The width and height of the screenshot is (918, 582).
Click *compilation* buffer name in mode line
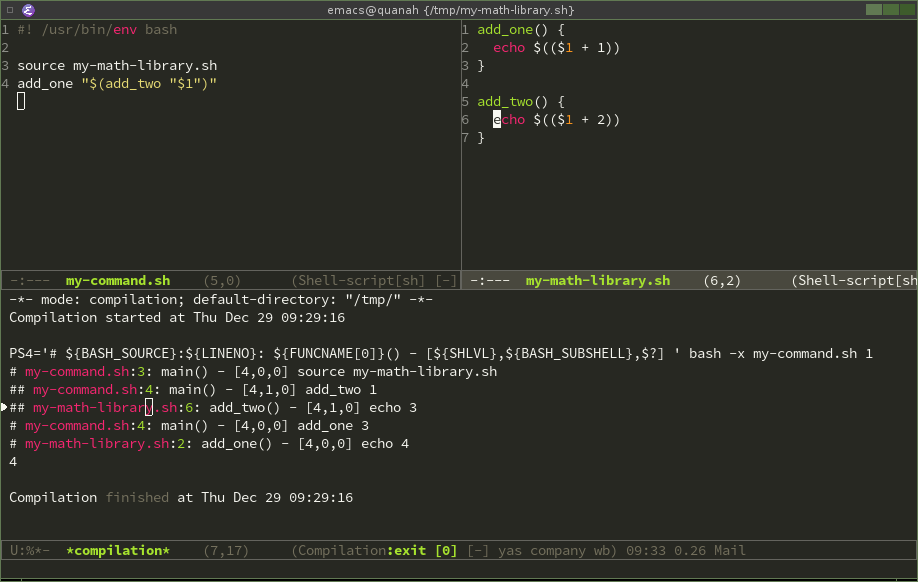tap(118, 551)
